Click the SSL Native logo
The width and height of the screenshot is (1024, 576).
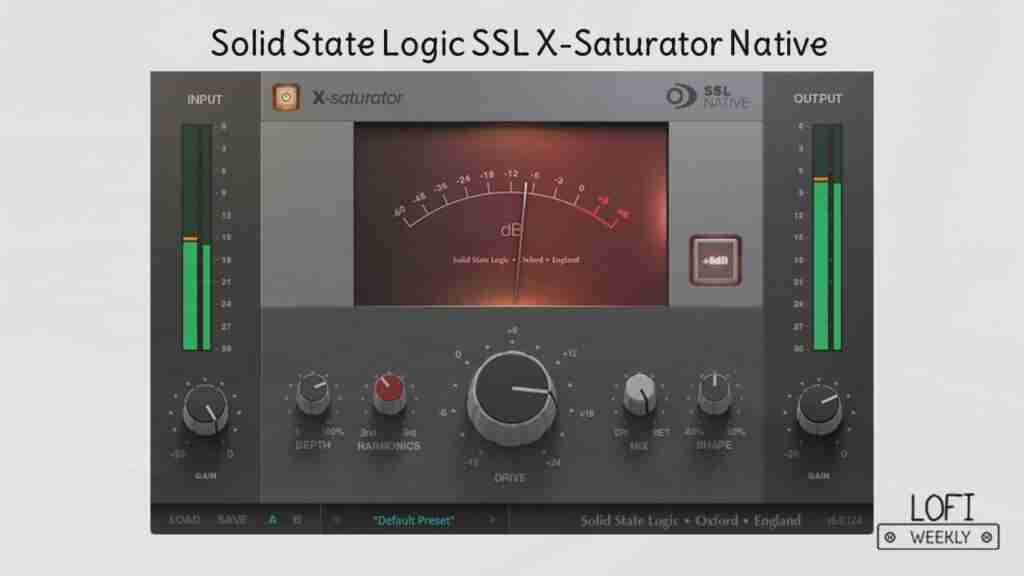pos(708,97)
